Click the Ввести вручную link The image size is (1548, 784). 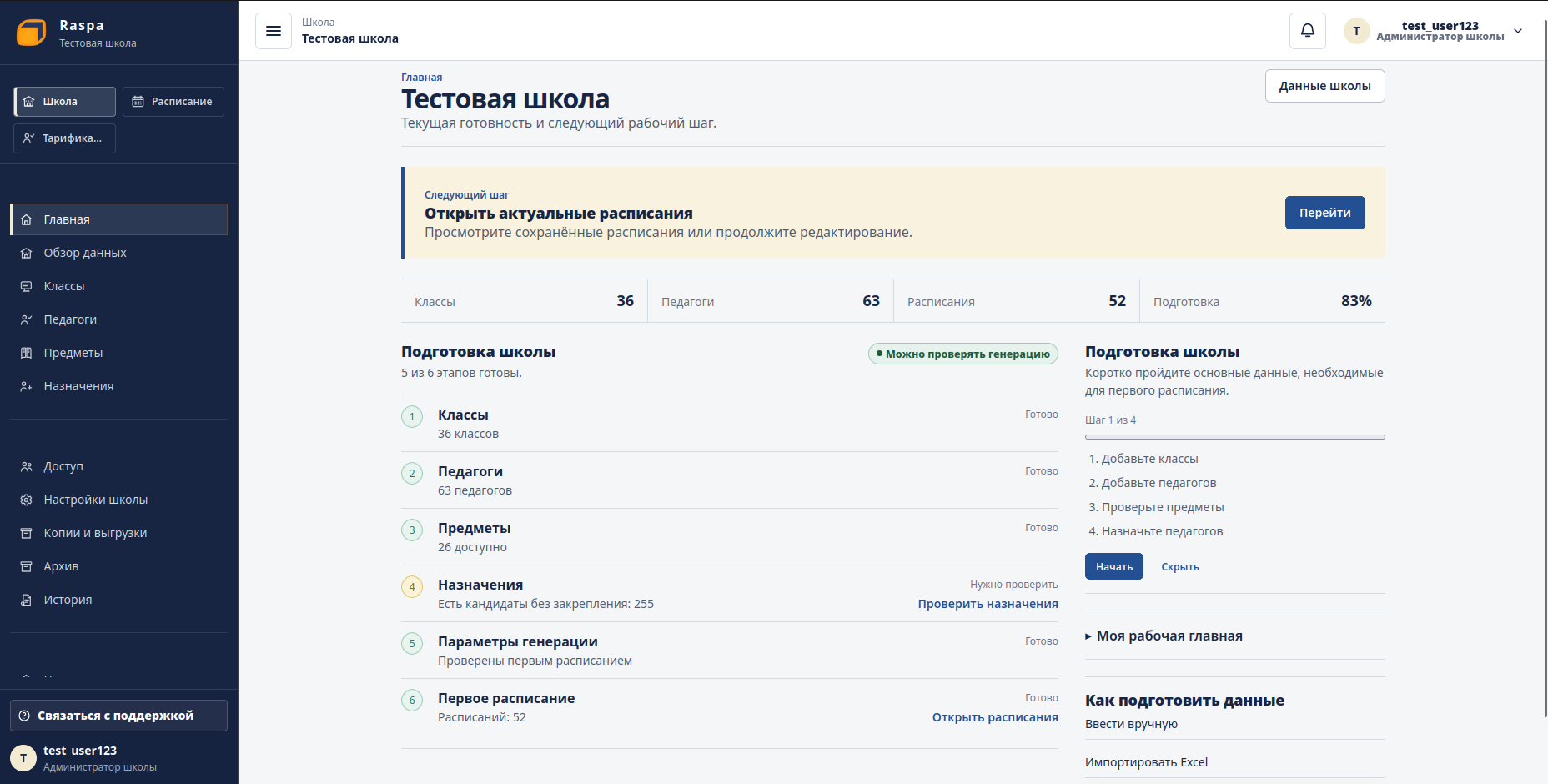point(1132,724)
